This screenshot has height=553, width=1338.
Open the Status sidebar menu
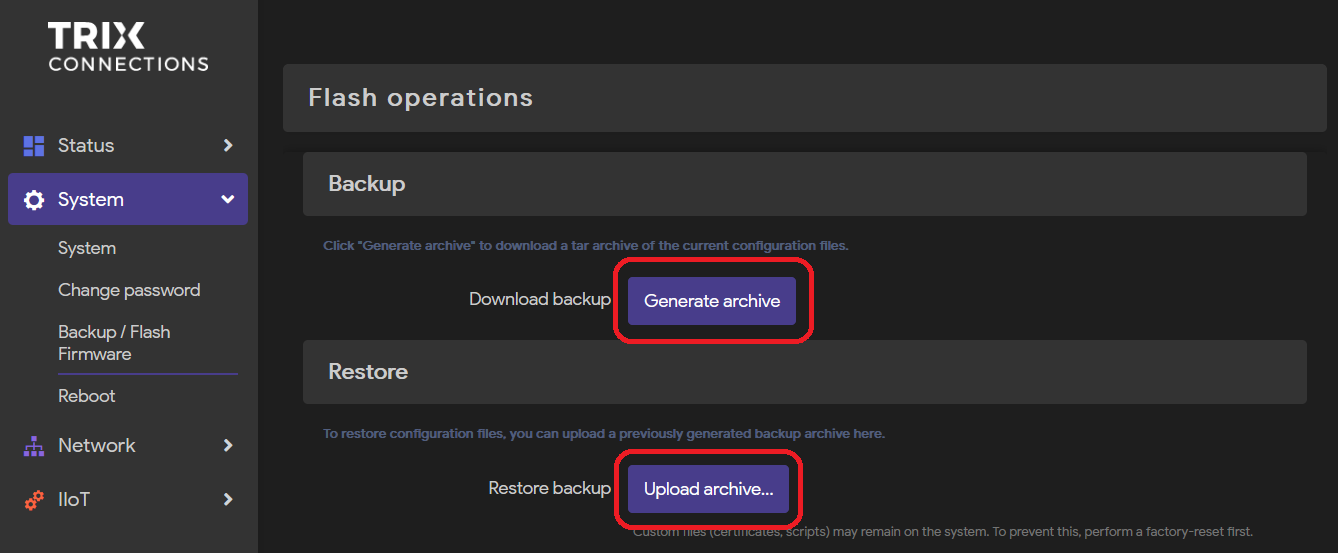128,146
